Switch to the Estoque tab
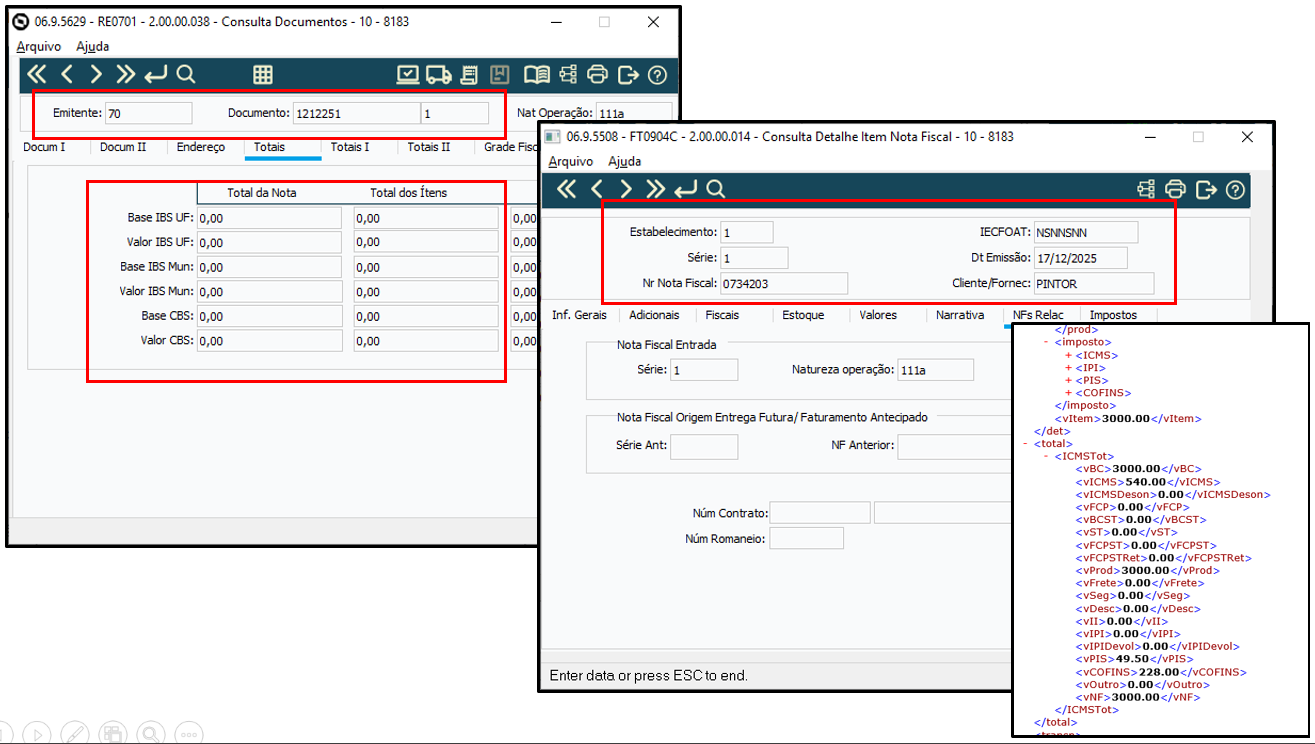Viewport: 1315px width, 744px height. pyautogui.click(x=803, y=315)
